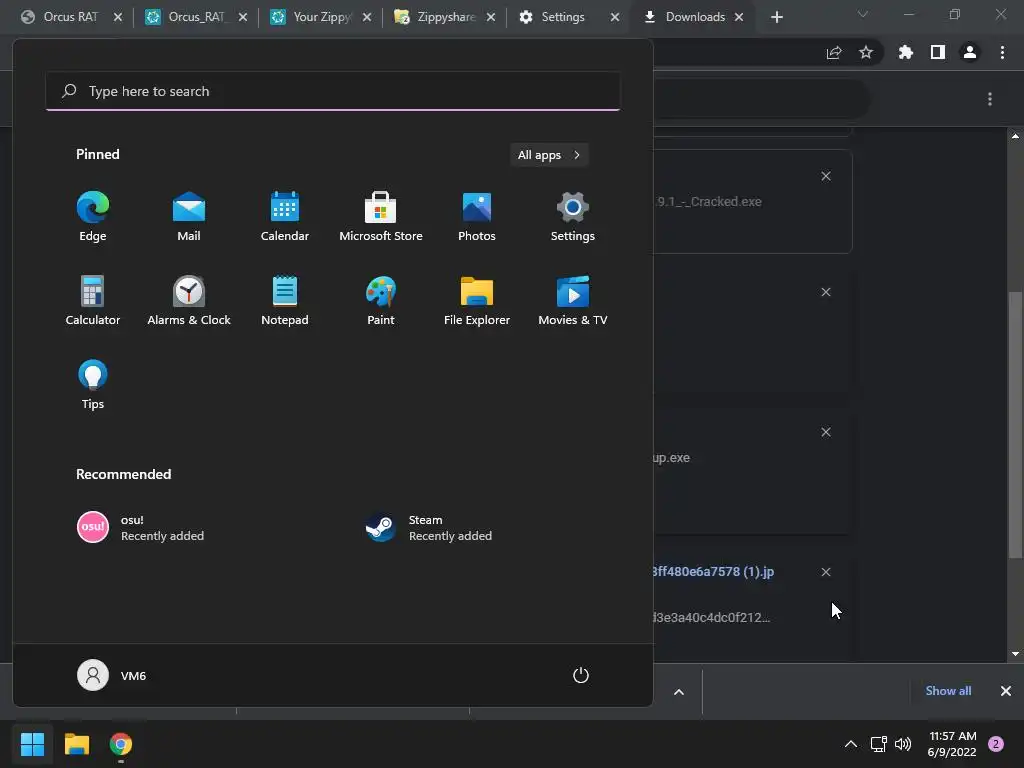1024x768 pixels.
Task: Open the Chrome three-dot menu
Action: [x=1002, y=53]
